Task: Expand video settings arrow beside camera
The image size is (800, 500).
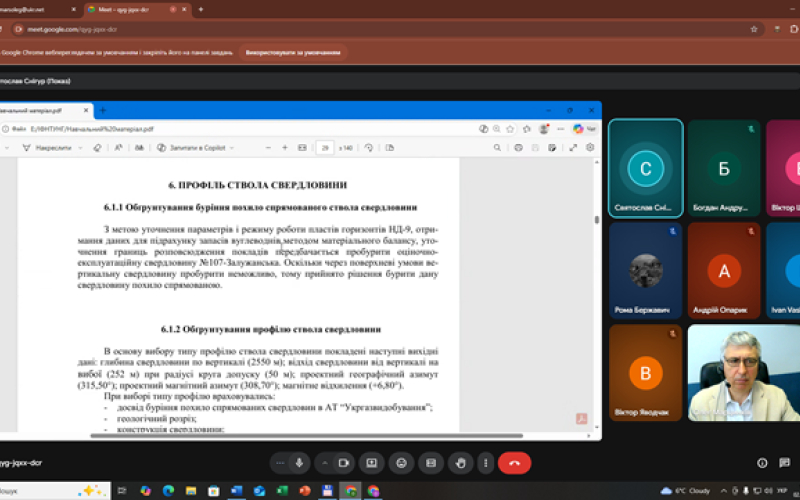Action: click(324, 462)
